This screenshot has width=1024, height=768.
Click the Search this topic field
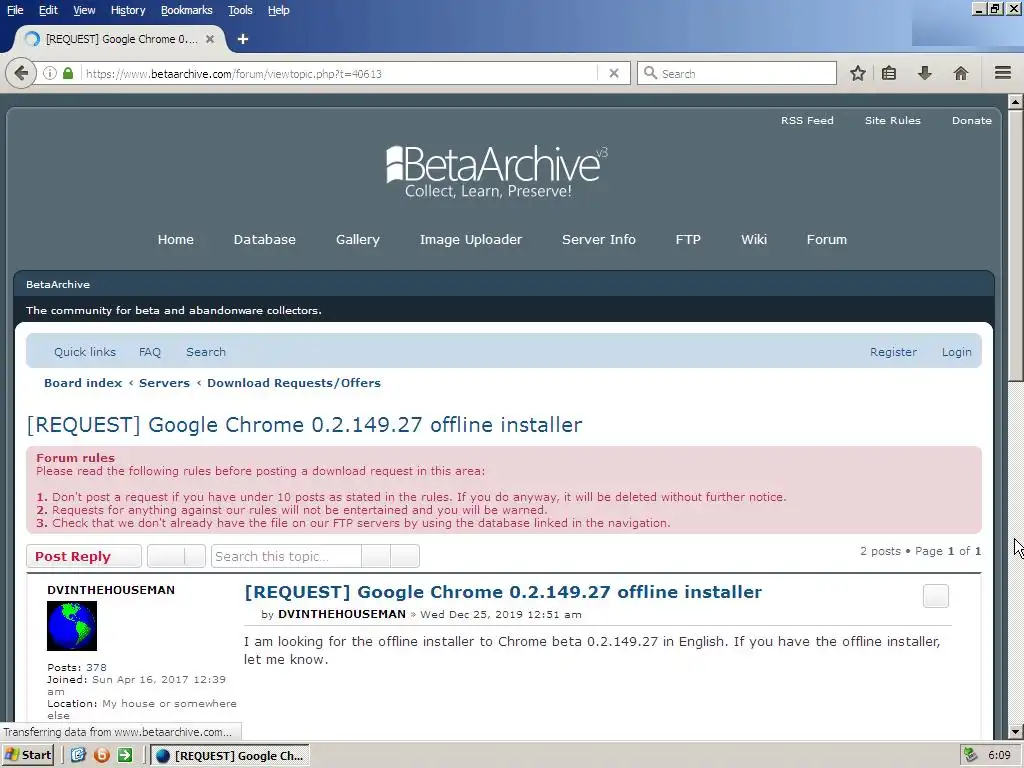286,556
